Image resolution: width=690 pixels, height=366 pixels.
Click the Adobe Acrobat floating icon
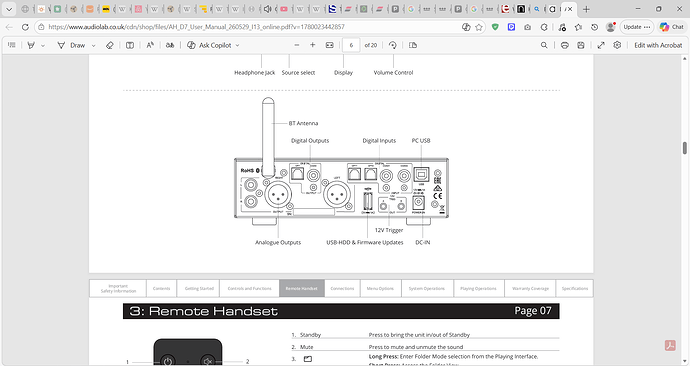click(x=670, y=345)
